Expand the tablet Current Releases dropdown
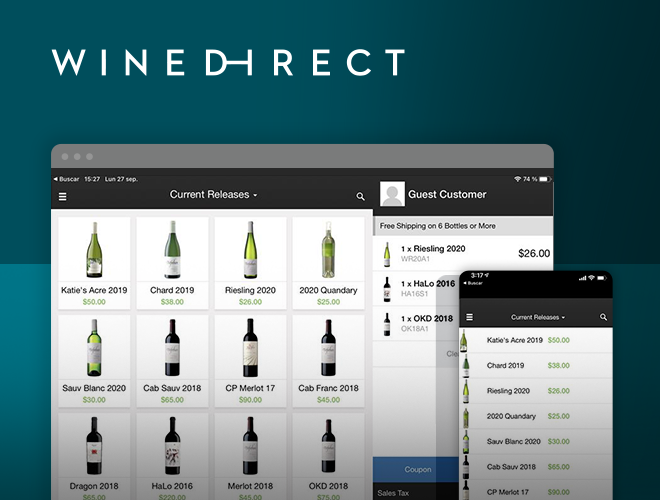The image size is (660, 500). tap(213, 194)
